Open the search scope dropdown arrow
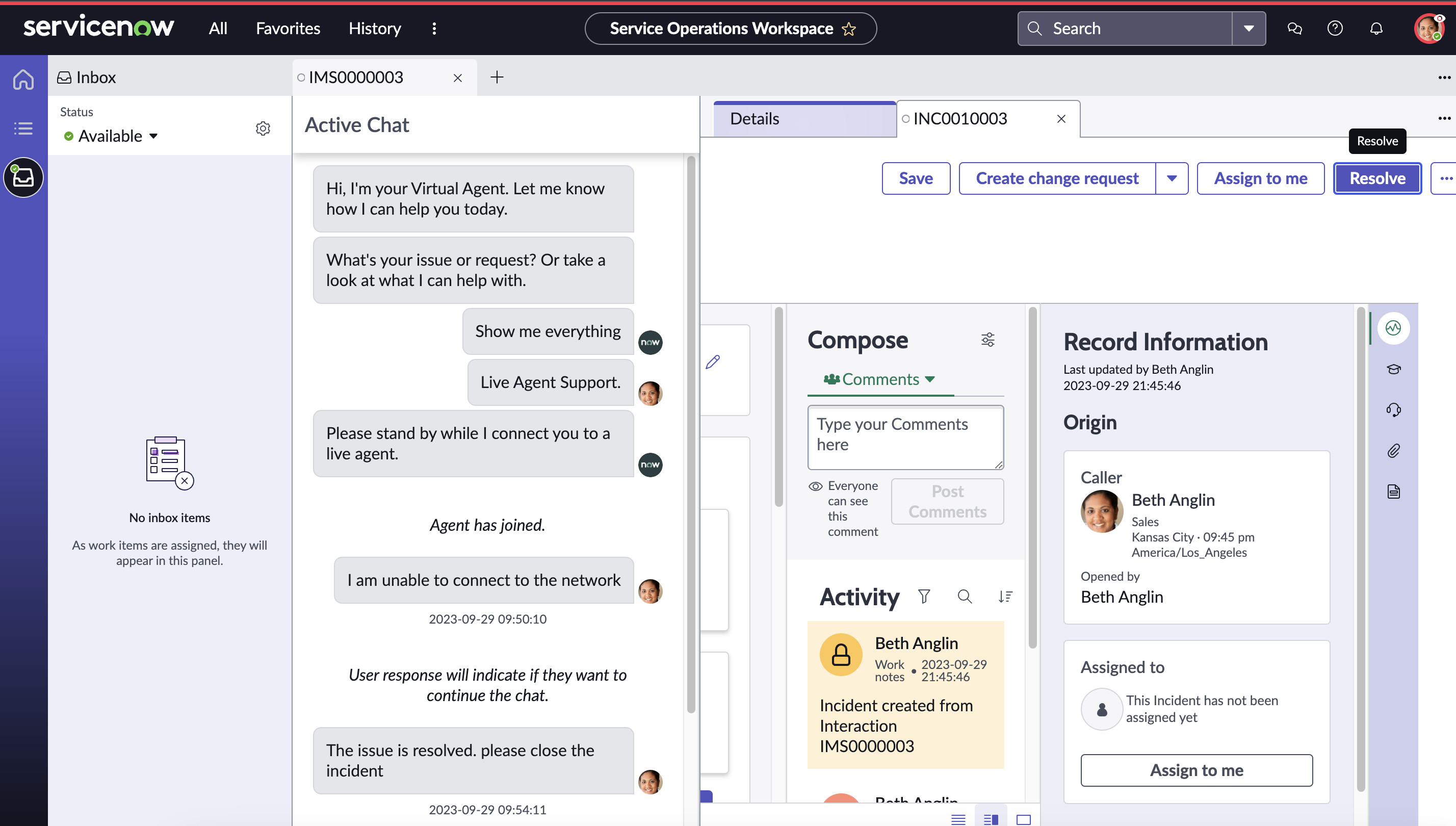The height and width of the screenshot is (826, 1456). (x=1249, y=29)
